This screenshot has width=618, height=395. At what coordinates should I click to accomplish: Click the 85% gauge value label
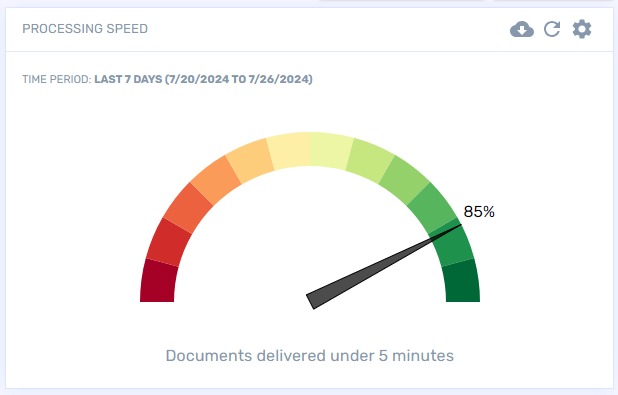point(479,212)
